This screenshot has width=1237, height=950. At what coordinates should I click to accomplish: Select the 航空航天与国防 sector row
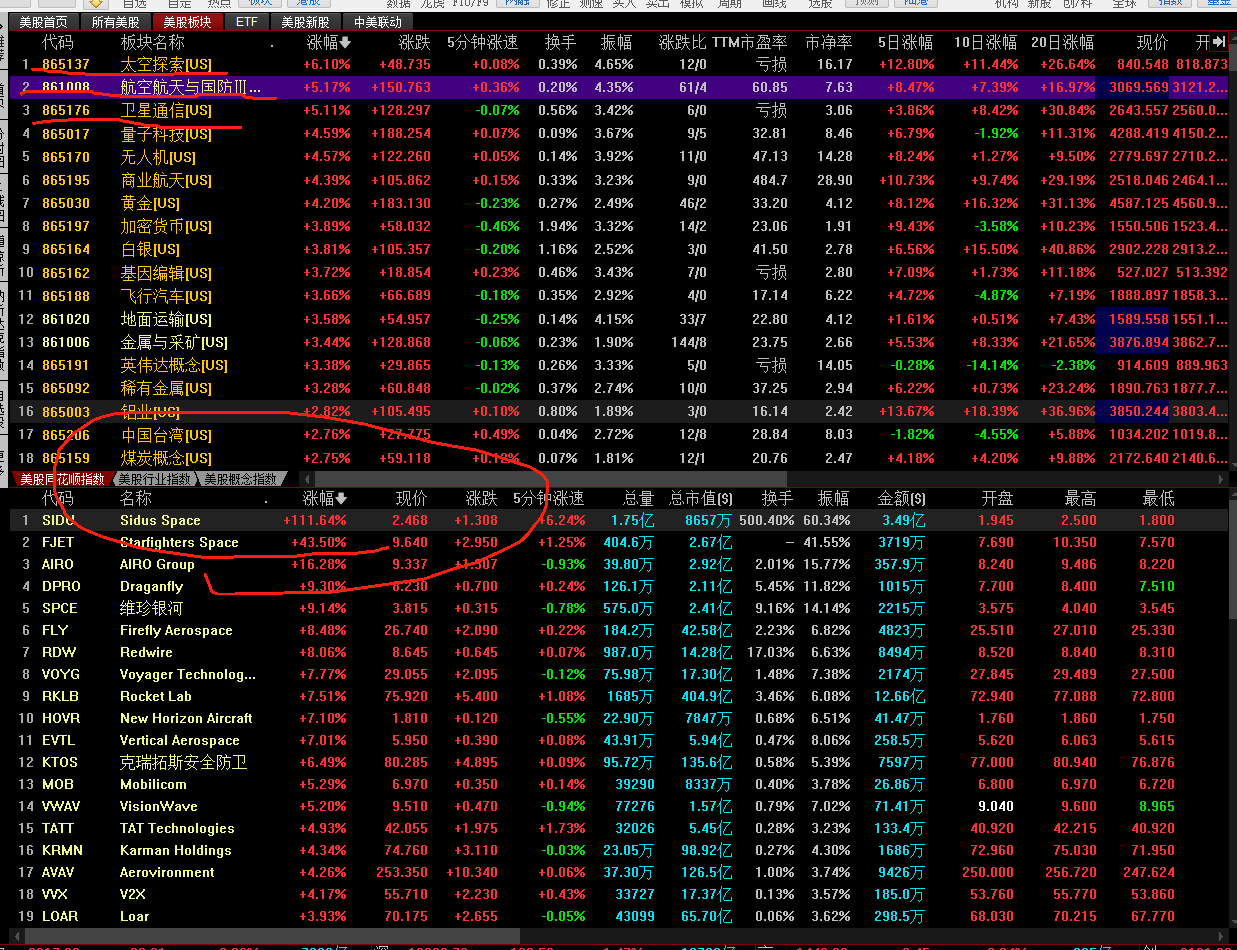(618, 87)
